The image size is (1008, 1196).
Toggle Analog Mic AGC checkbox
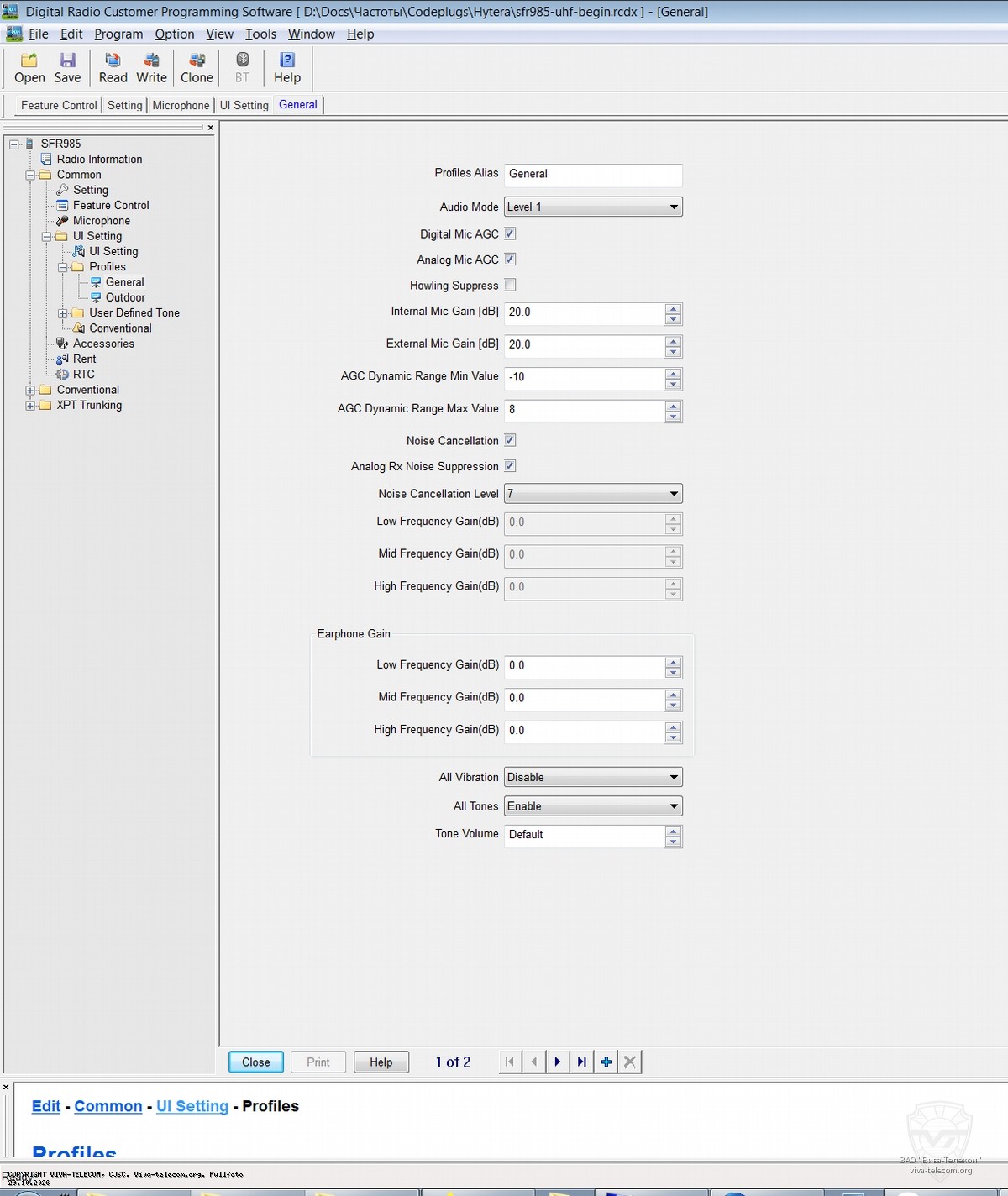click(510, 260)
